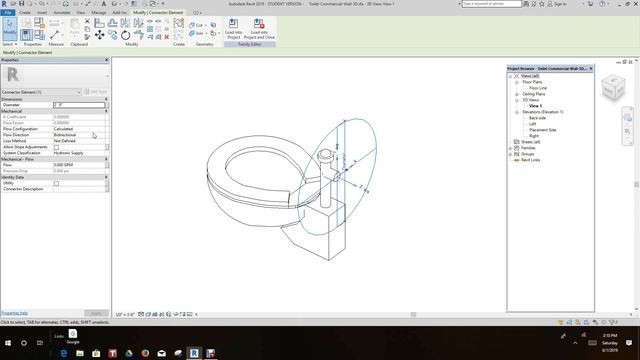Click the red Delete icon in Modify panel
Image resolution: width=640 pixels, height=360 pixels.
pyautogui.click(x=167, y=37)
